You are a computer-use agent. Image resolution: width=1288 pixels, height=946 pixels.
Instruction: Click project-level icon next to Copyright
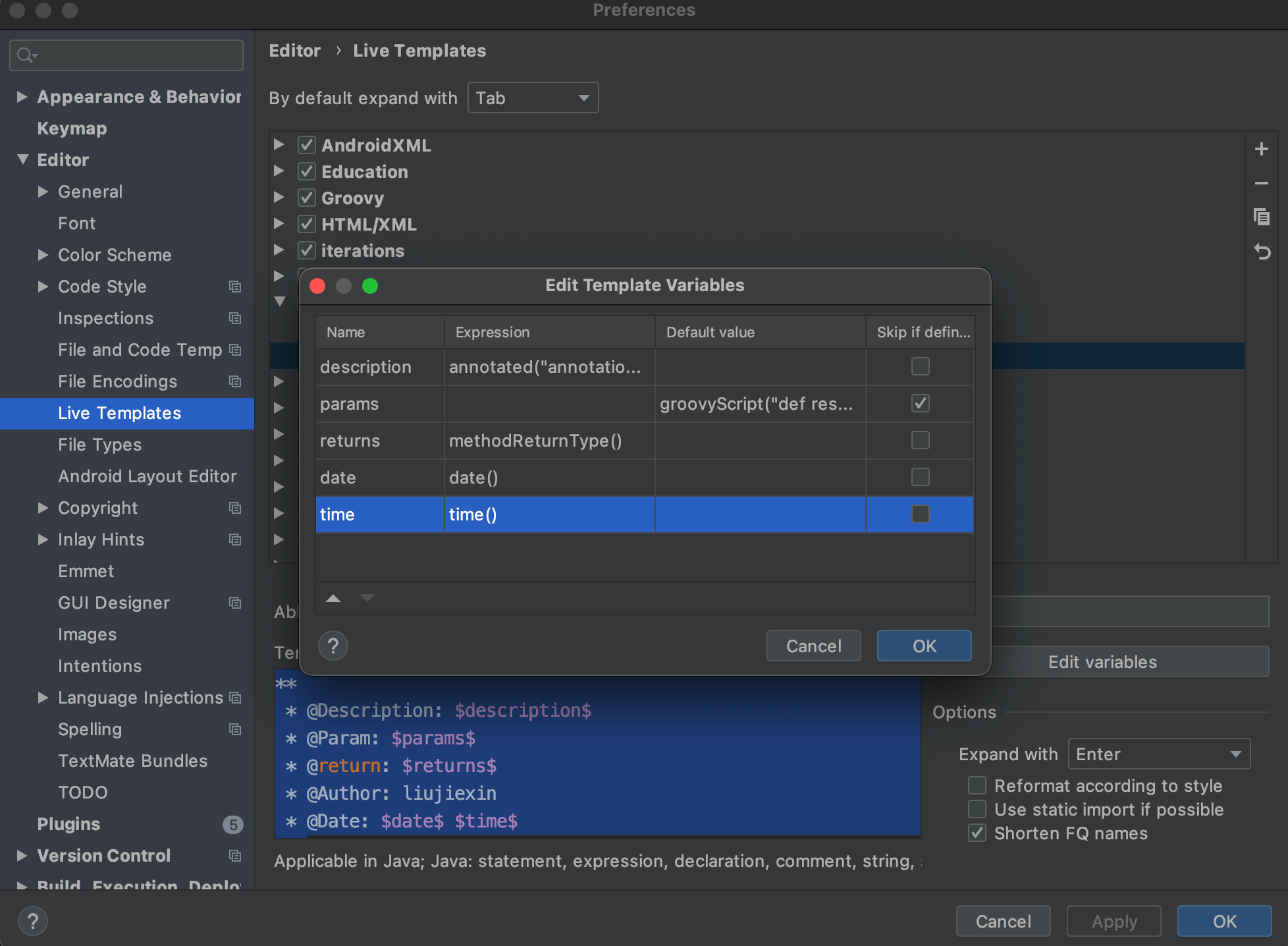click(x=235, y=508)
